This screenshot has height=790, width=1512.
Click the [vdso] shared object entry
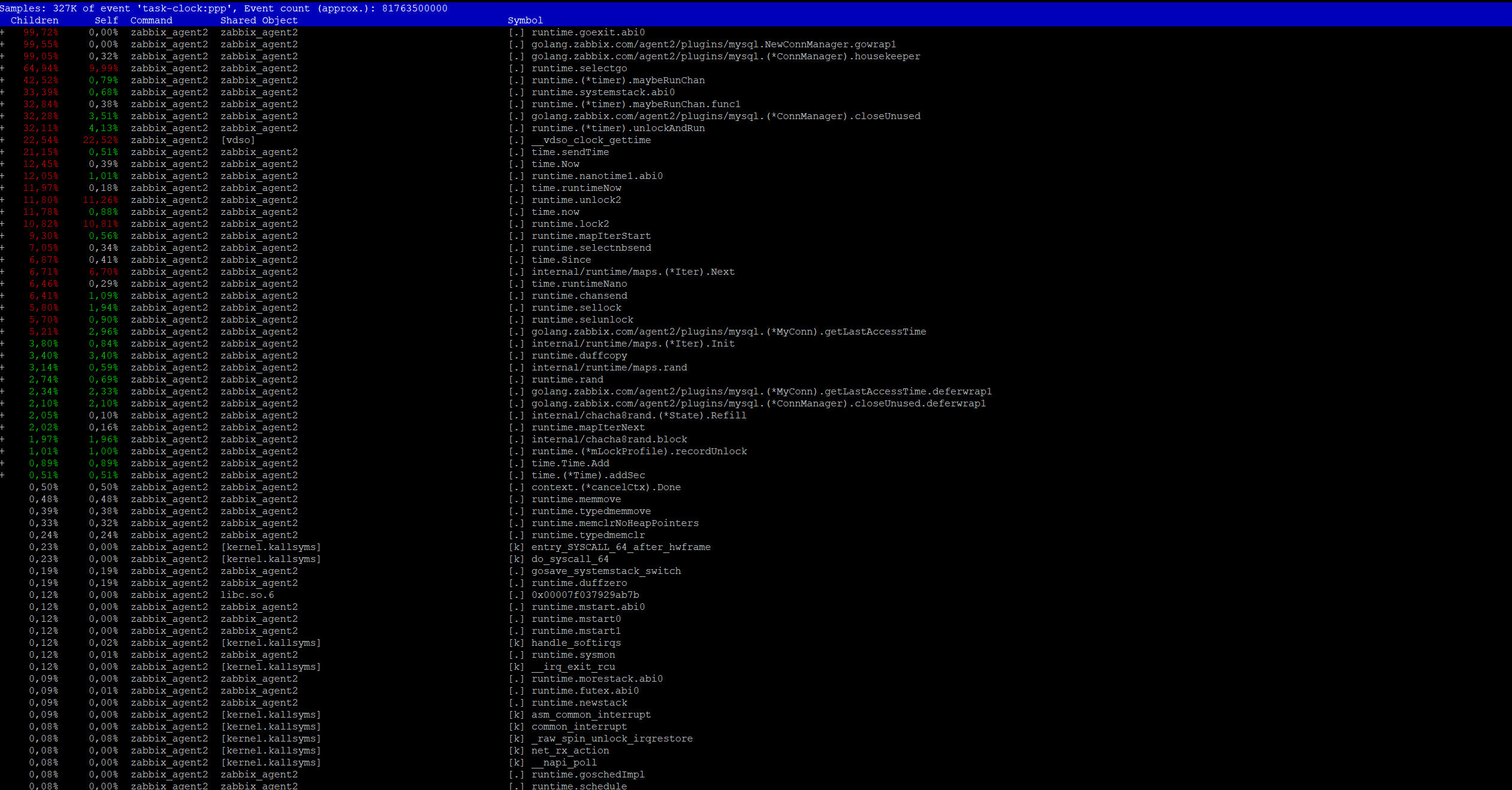(238, 140)
